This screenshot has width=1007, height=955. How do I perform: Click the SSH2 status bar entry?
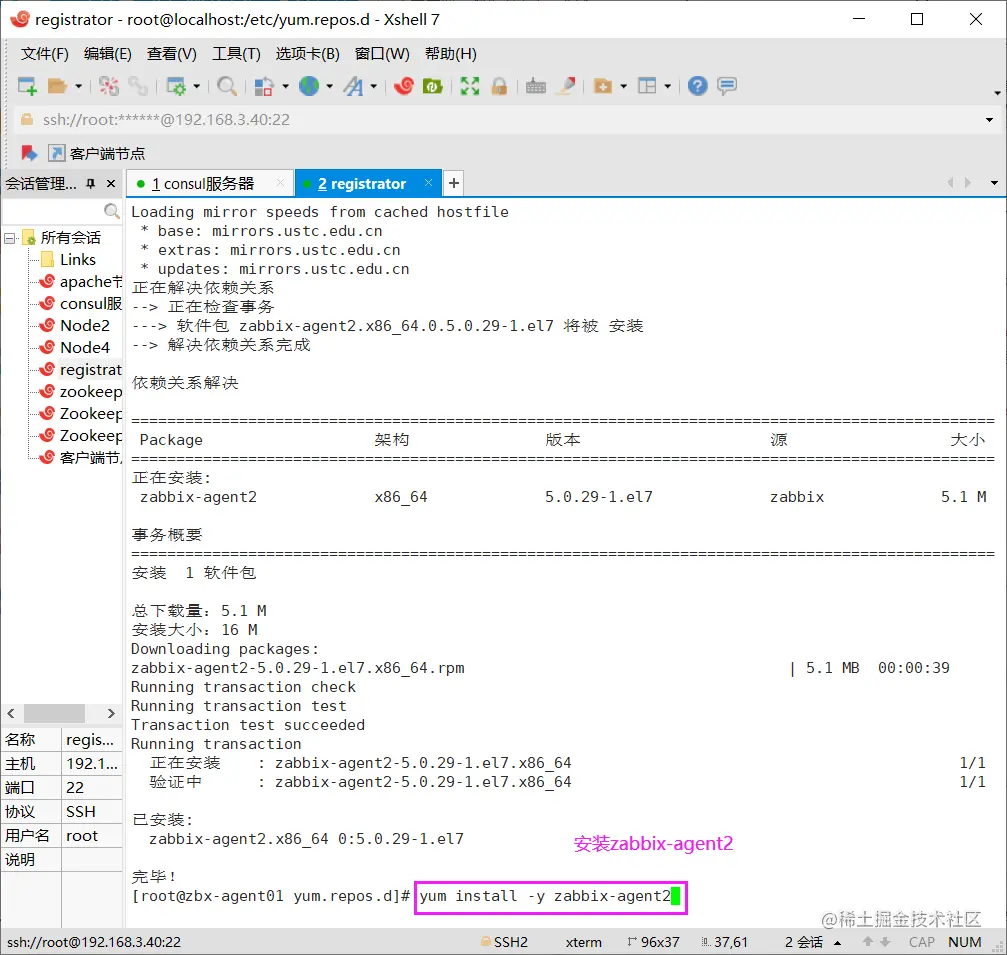[505, 942]
